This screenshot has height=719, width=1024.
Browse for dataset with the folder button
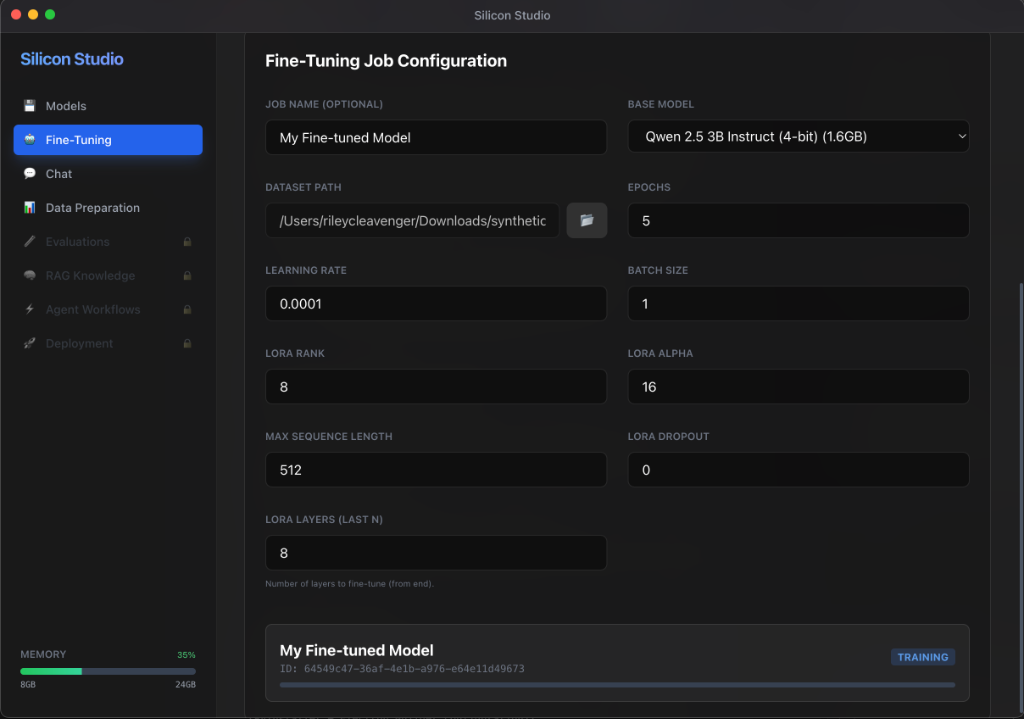click(586, 220)
